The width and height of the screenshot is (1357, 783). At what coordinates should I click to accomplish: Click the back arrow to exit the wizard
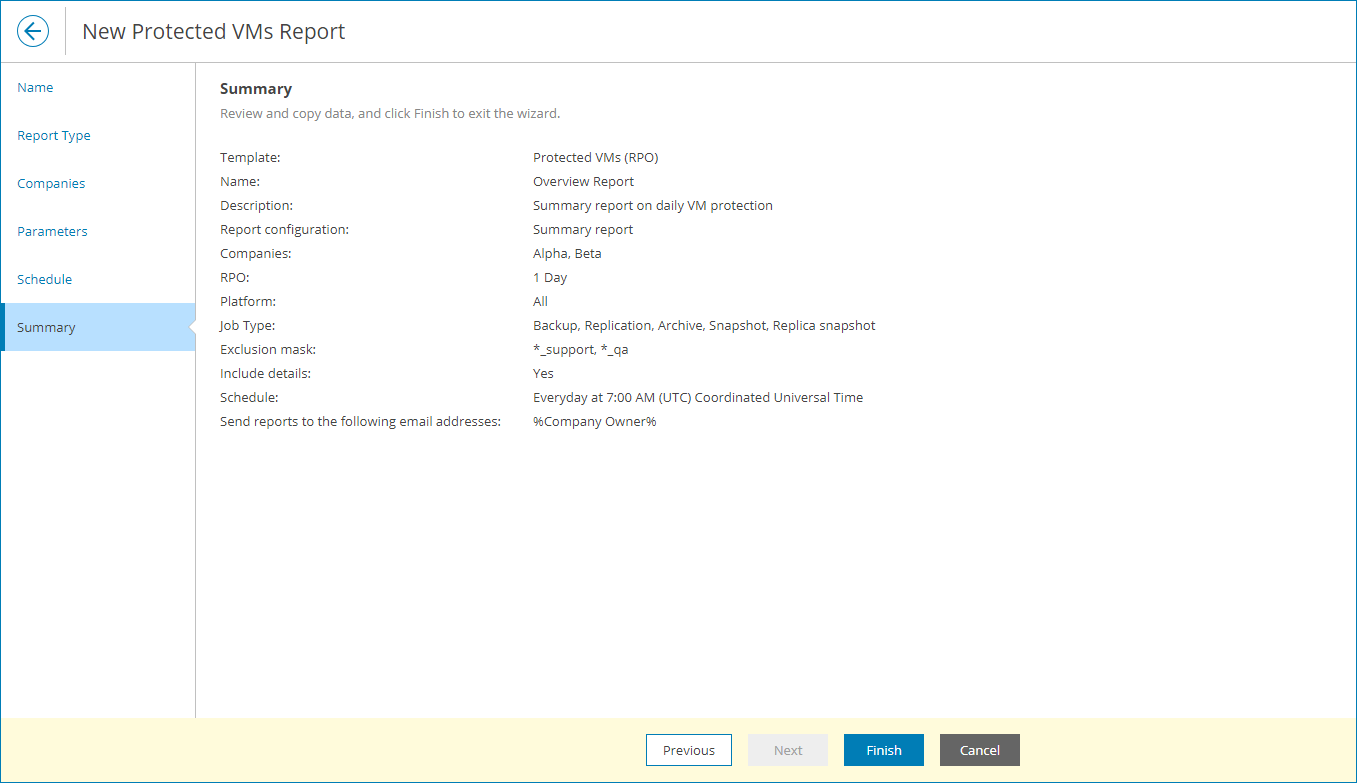(x=32, y=31)
